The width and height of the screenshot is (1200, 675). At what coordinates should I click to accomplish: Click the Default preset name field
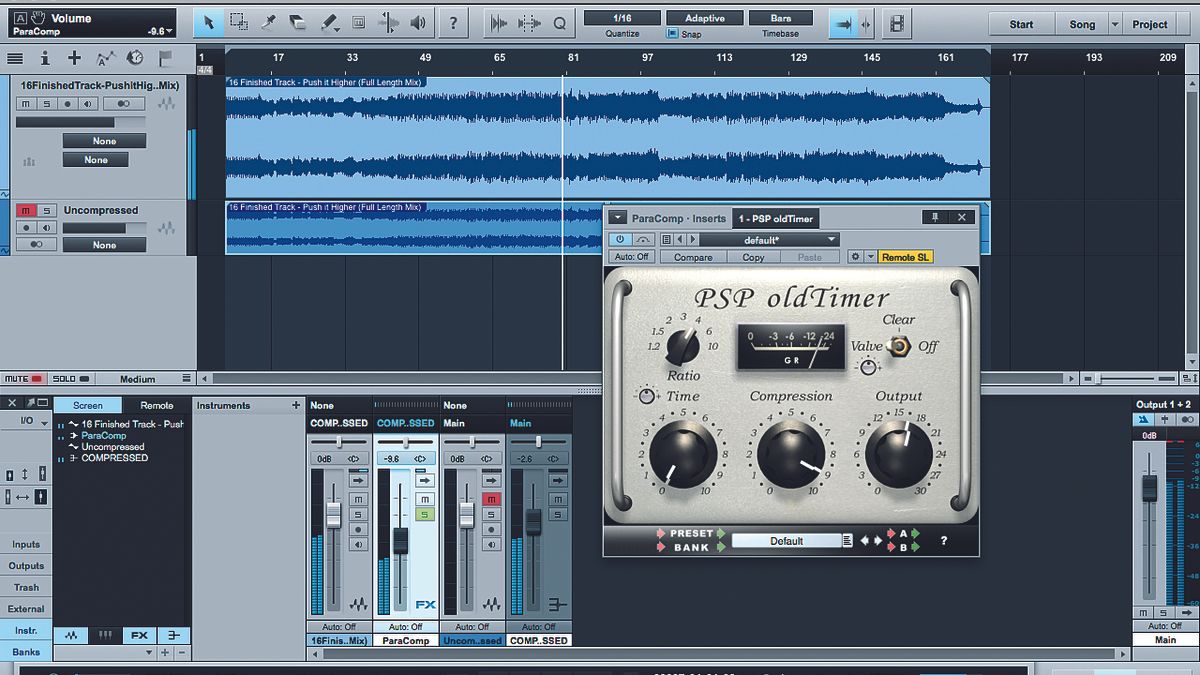click(789, 540)
